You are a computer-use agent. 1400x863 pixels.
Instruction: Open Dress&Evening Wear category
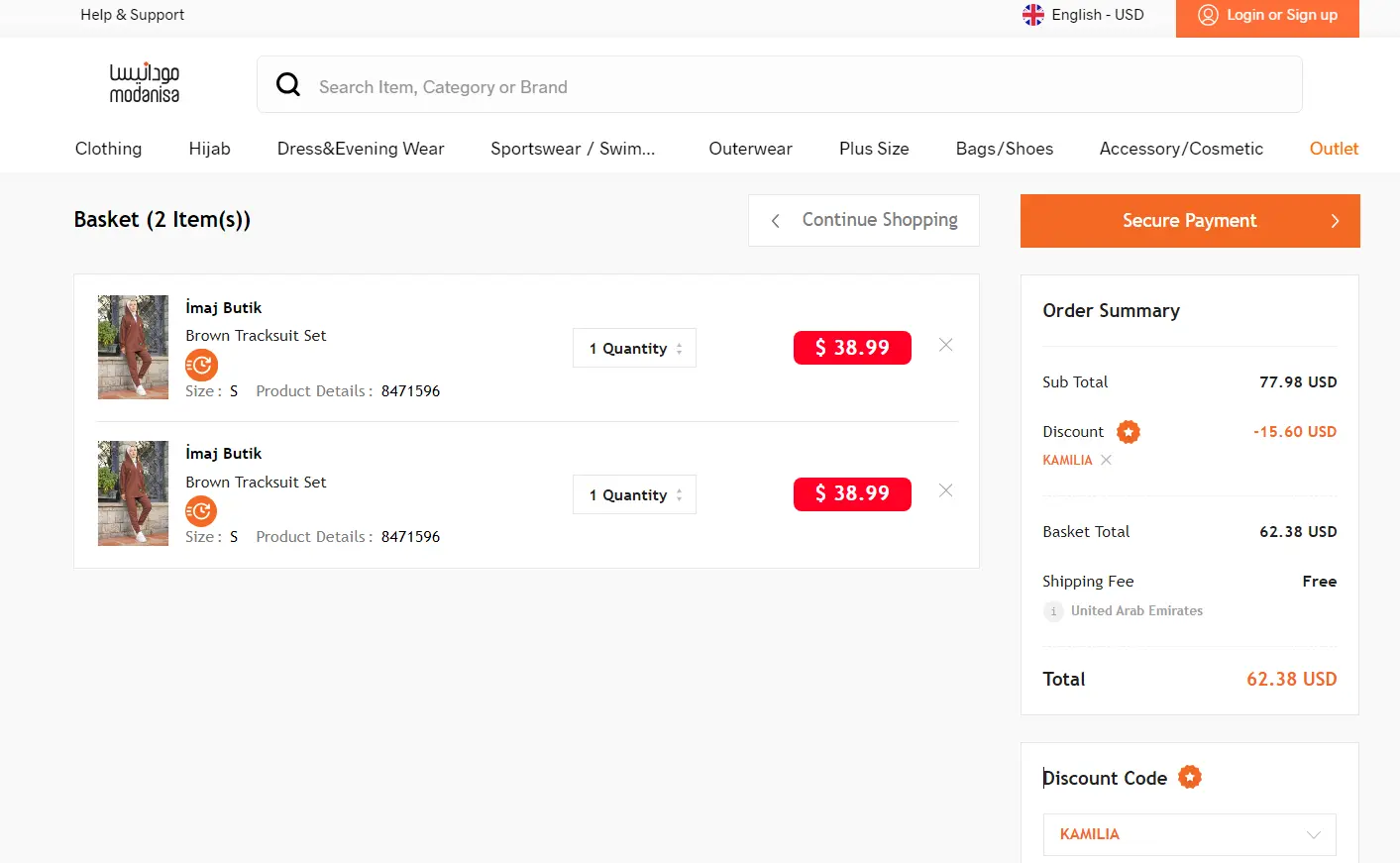[x=361, y=149]
